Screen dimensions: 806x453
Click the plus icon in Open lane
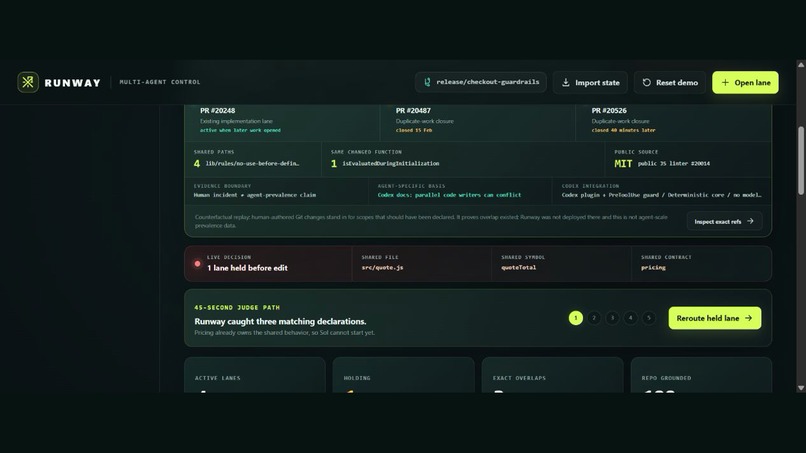click(x=725, y=82)
